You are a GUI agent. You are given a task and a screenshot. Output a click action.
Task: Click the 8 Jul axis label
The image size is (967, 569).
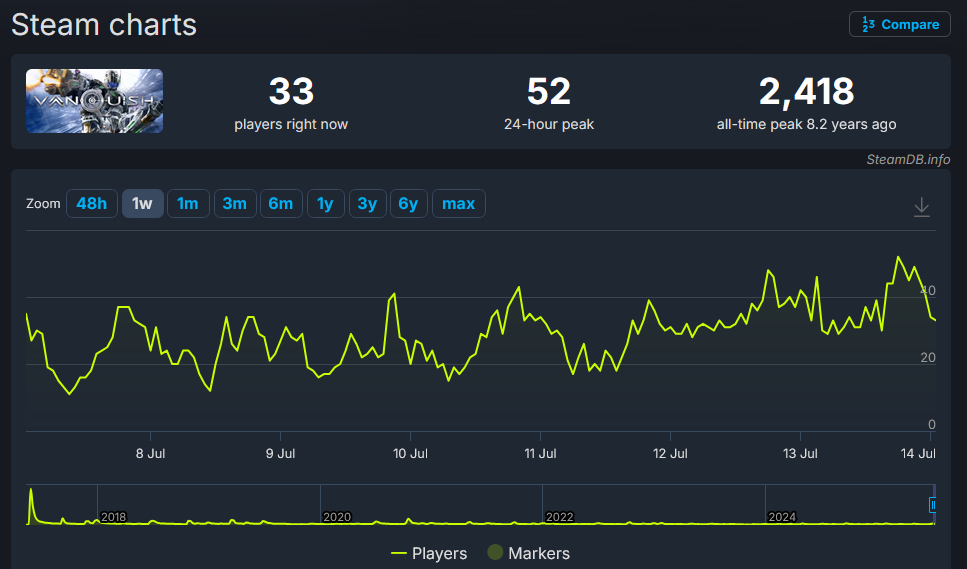pyautogui.click(x=150, y=454)
